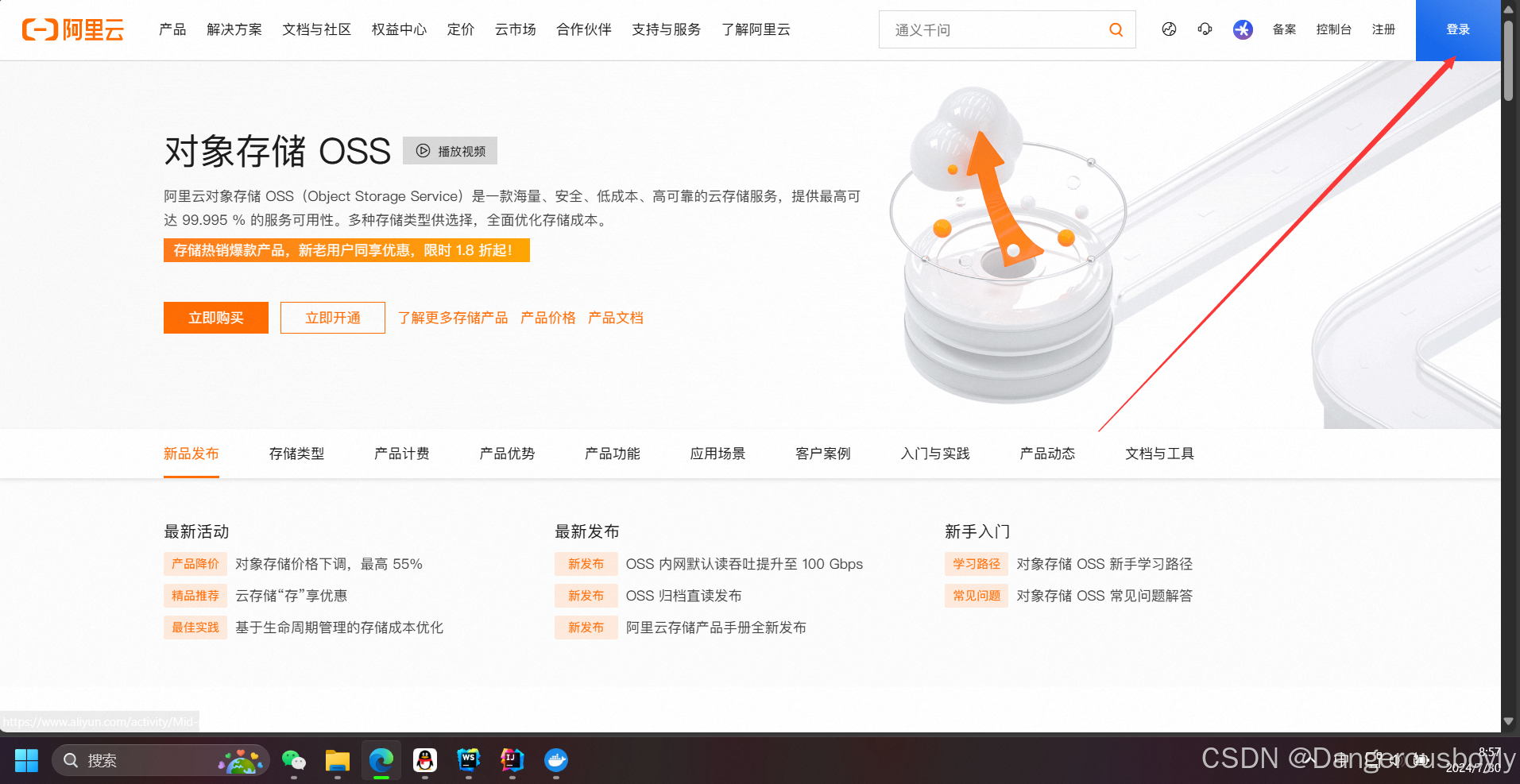The height and width of the screenshot is (784, 1520).
Task: Click the Windows Start button
Action: (26, 760)
